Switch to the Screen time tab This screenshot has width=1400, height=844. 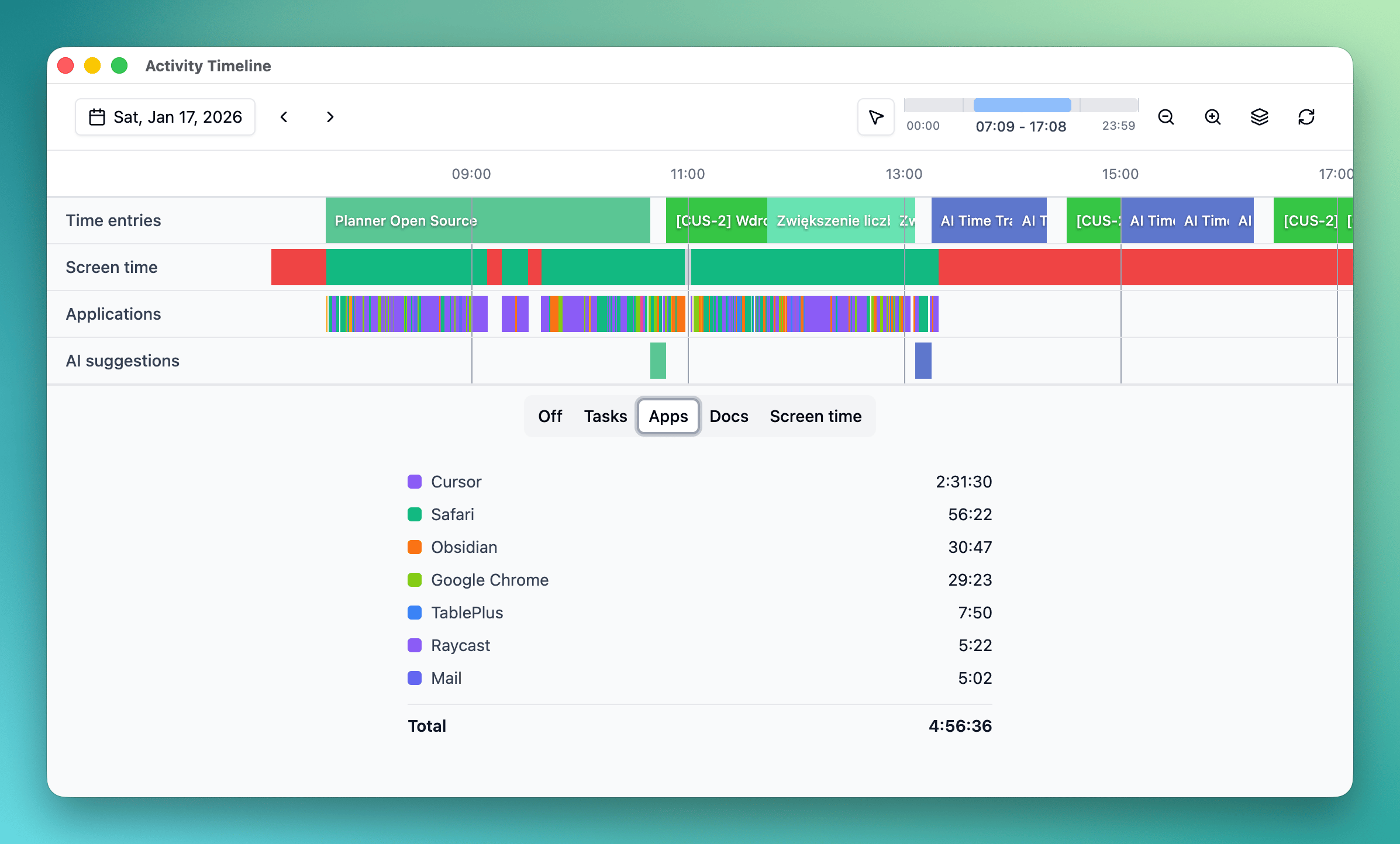[815, 416]
